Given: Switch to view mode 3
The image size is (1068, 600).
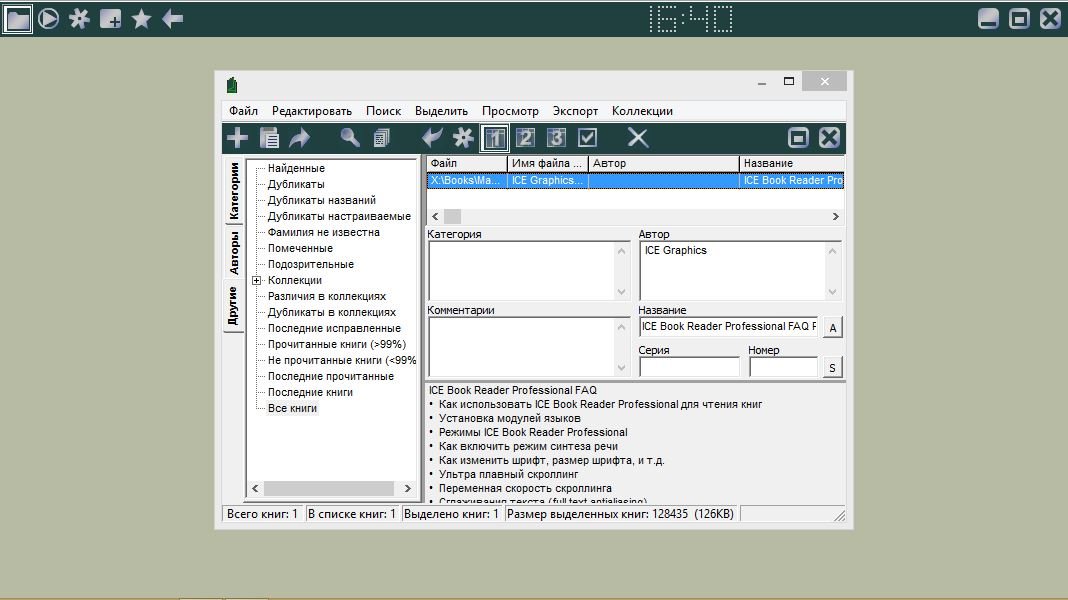Looking at the screenshot, I should (556, 138).
